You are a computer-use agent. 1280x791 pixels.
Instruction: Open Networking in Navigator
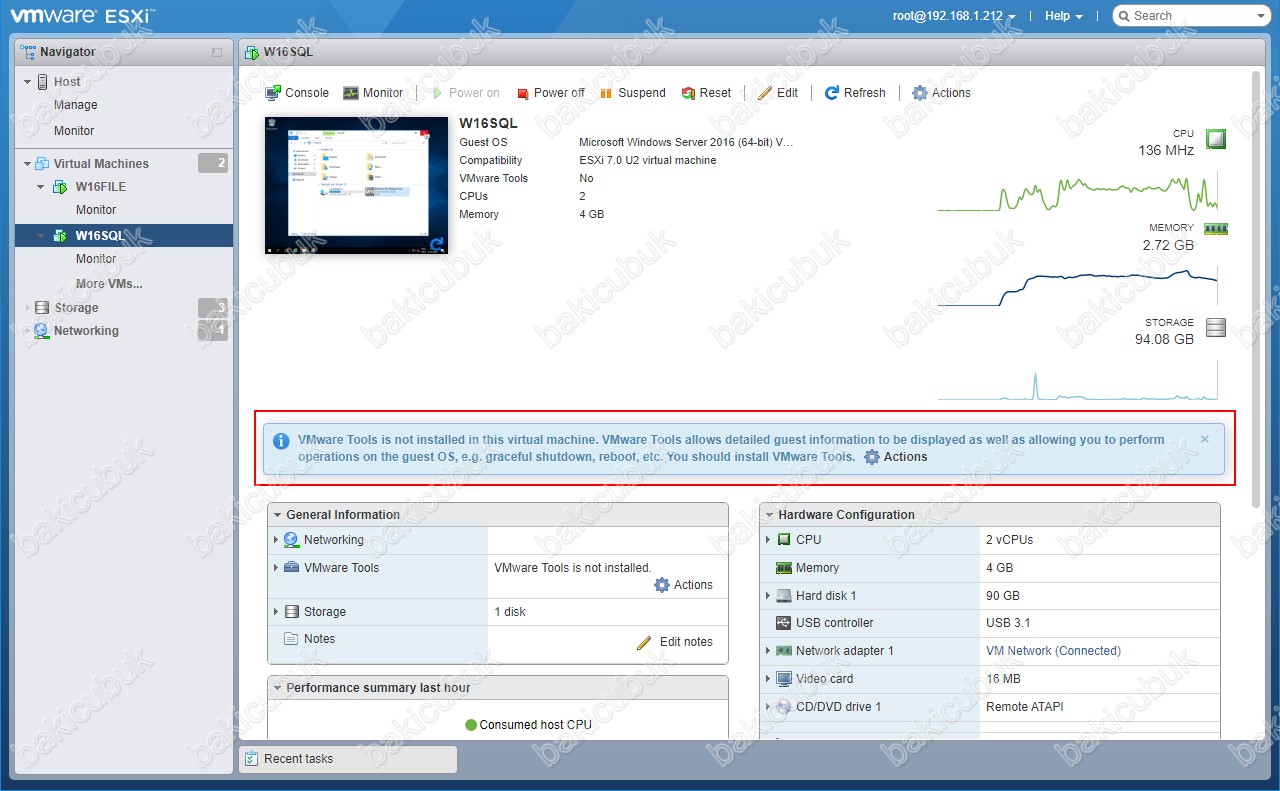(x=86, y=331)
